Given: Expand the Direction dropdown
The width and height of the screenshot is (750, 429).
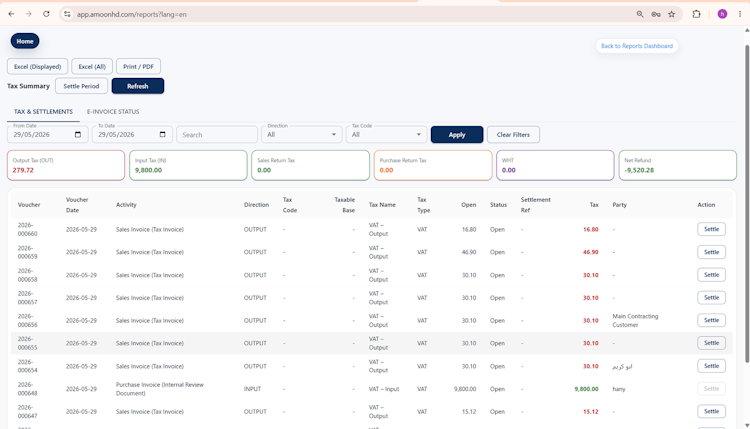Looking at the screenshot, I should (301, 134).
